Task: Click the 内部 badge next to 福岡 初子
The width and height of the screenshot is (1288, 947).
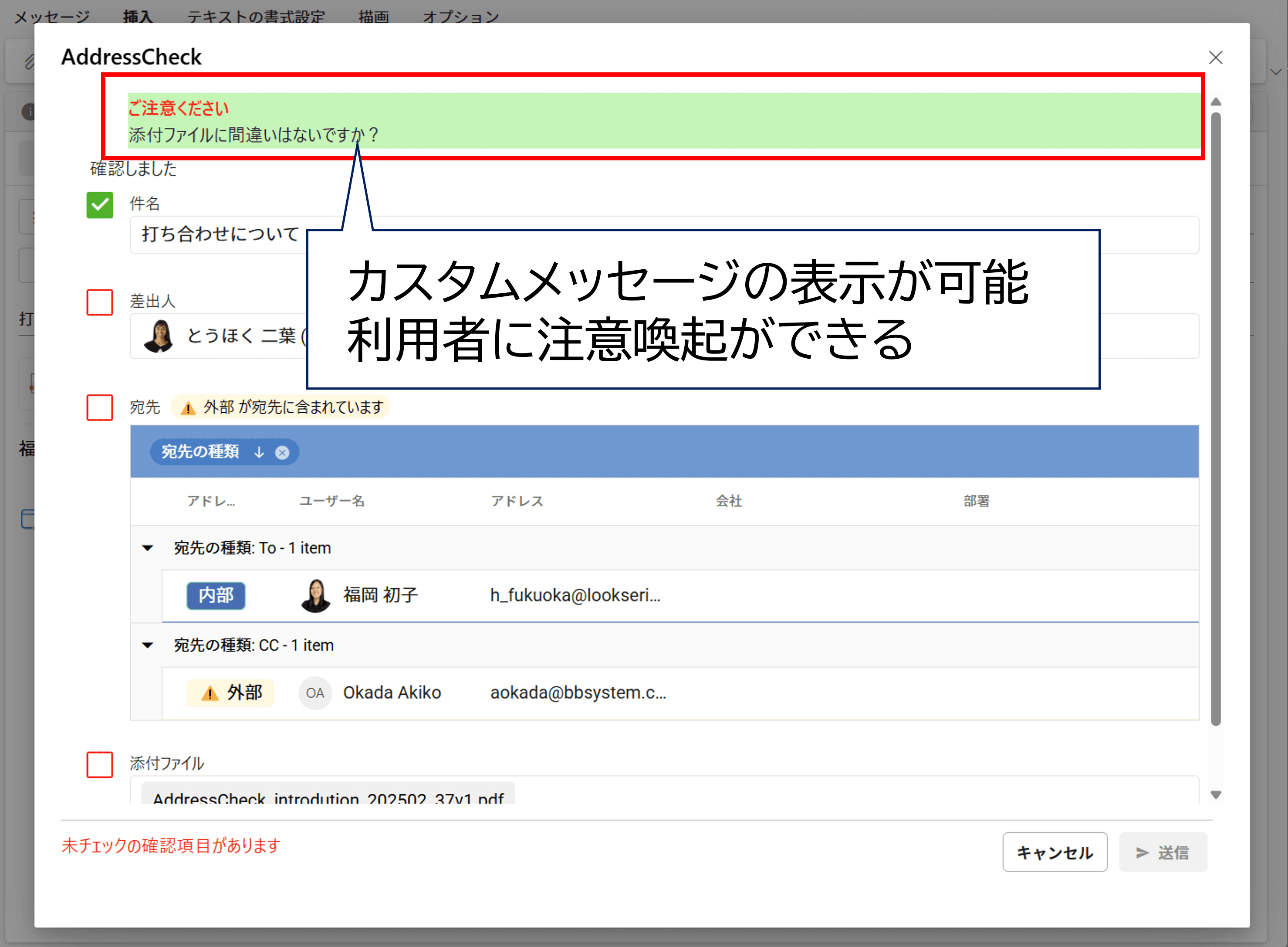Action: click(216, 596)
